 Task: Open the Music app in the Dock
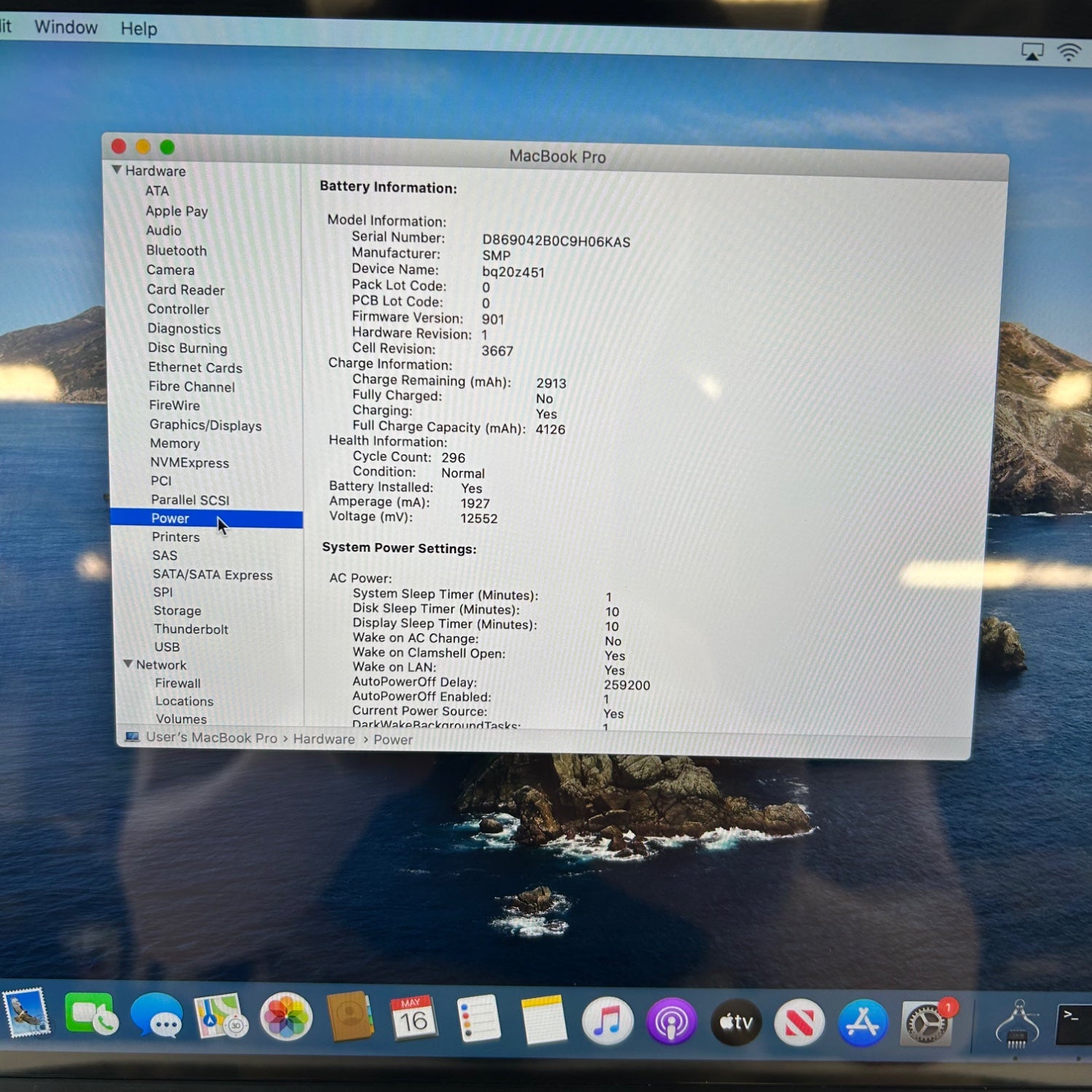click(606, 1021)
